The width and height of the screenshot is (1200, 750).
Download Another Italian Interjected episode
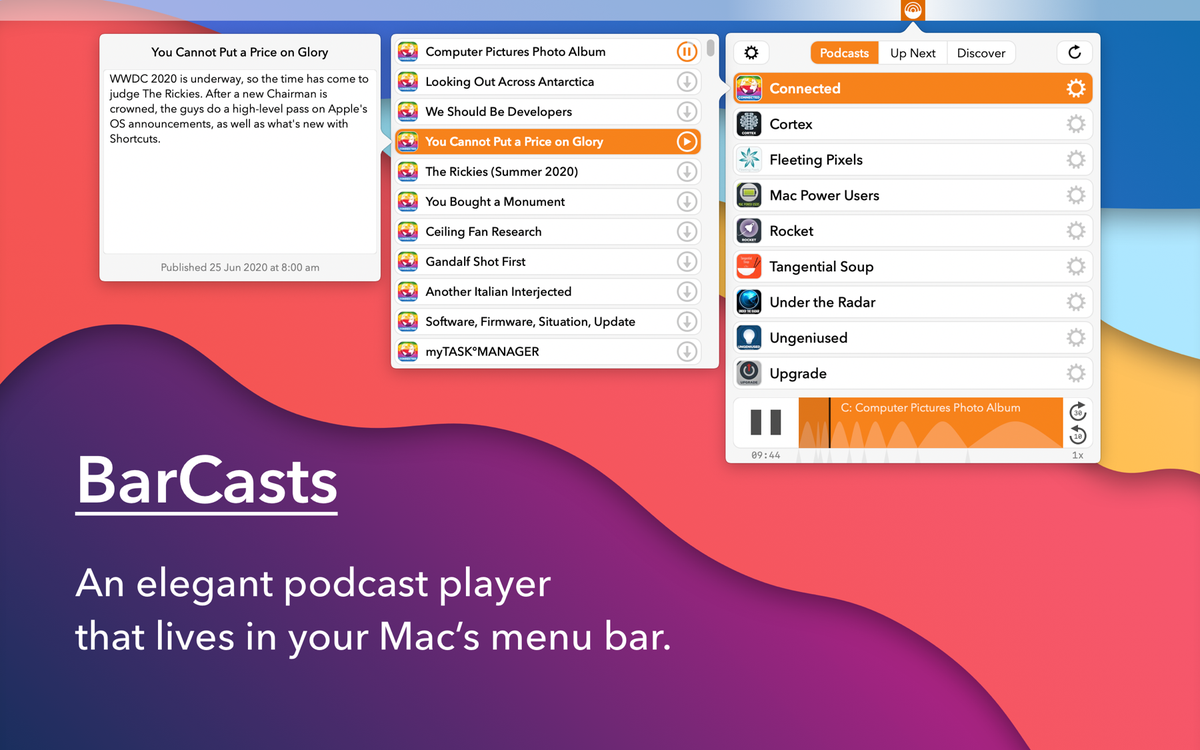click(687, 292)
